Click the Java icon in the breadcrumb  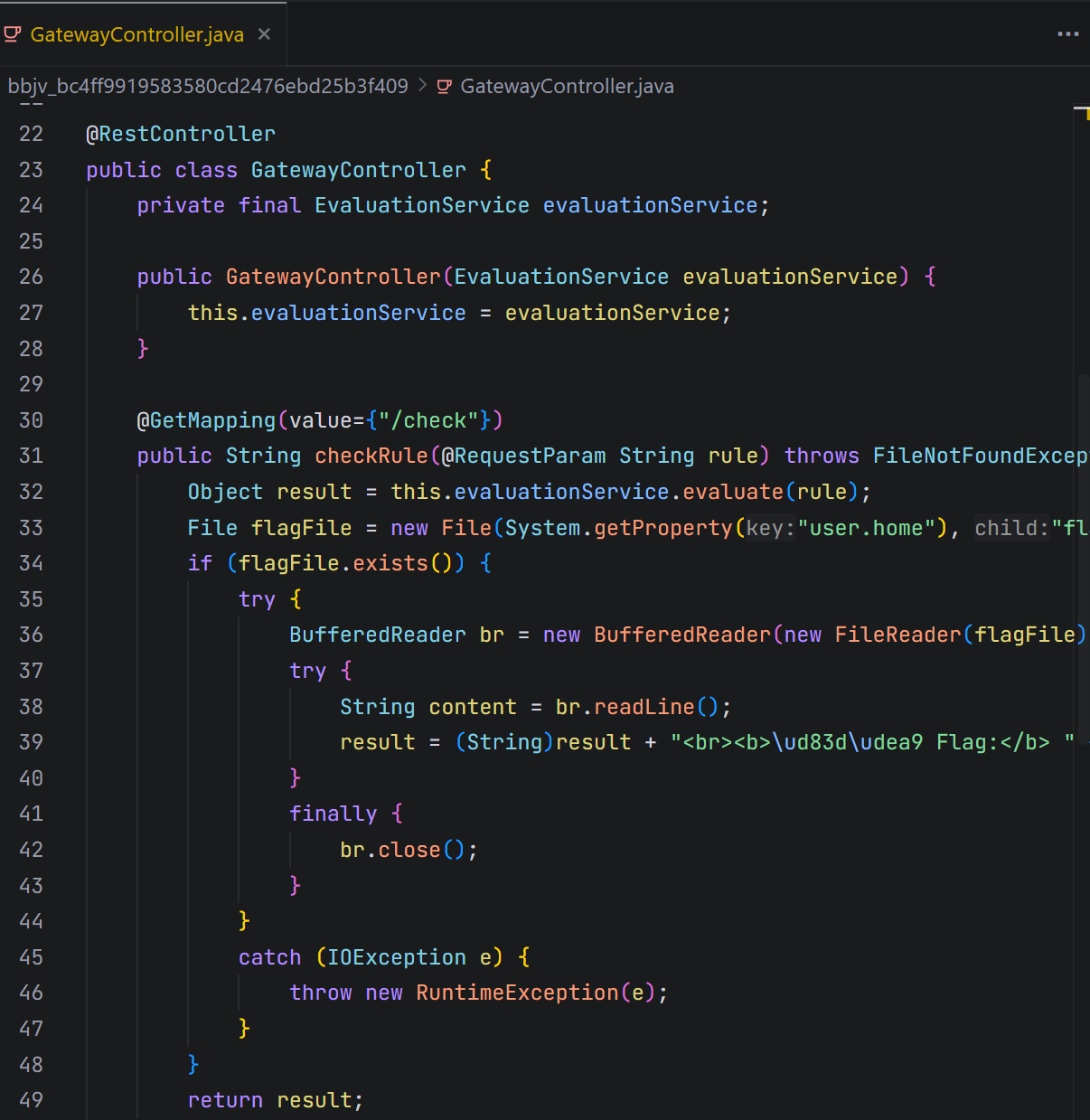coord(445,87)
